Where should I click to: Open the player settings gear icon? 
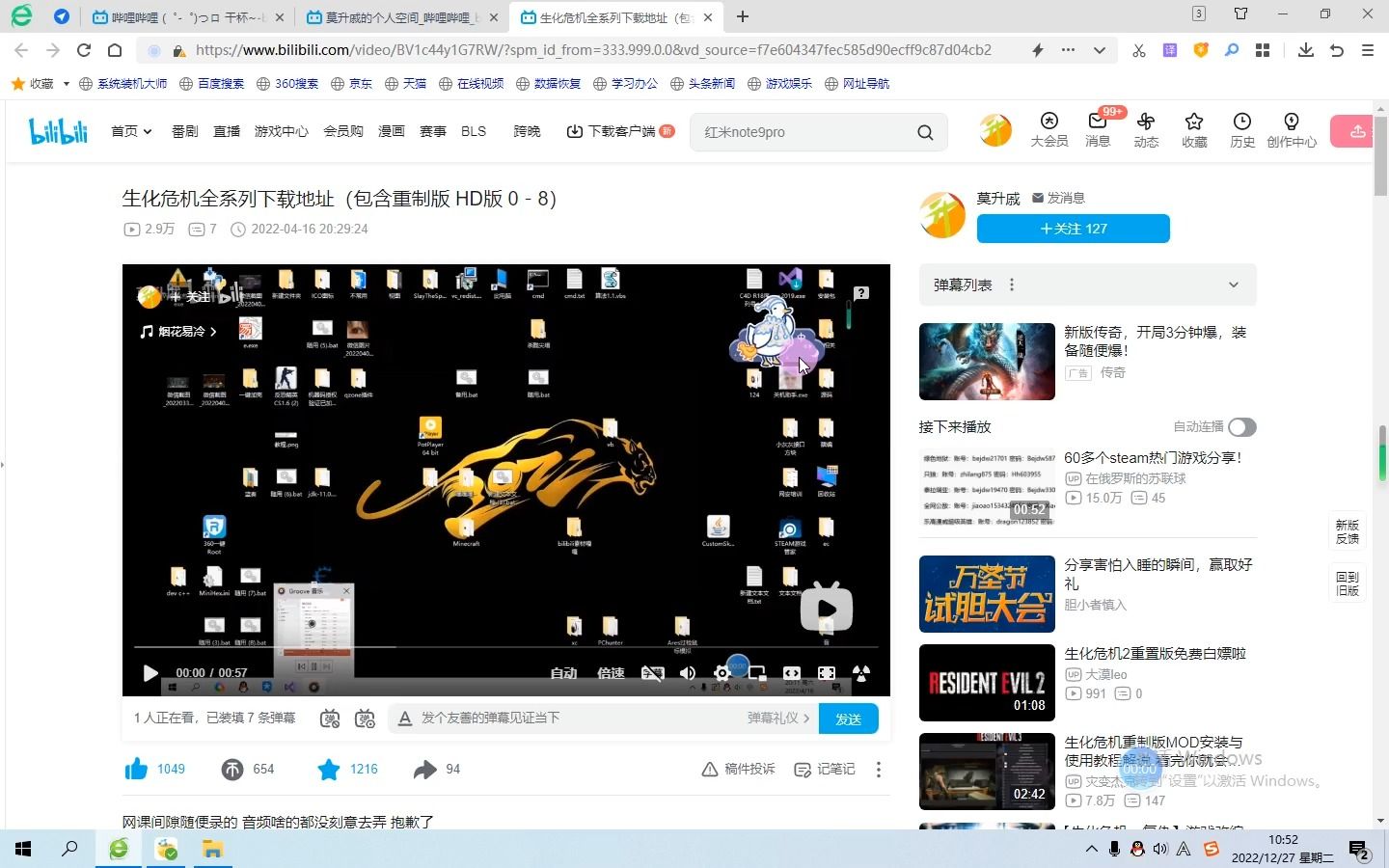(x=722, y=673)
